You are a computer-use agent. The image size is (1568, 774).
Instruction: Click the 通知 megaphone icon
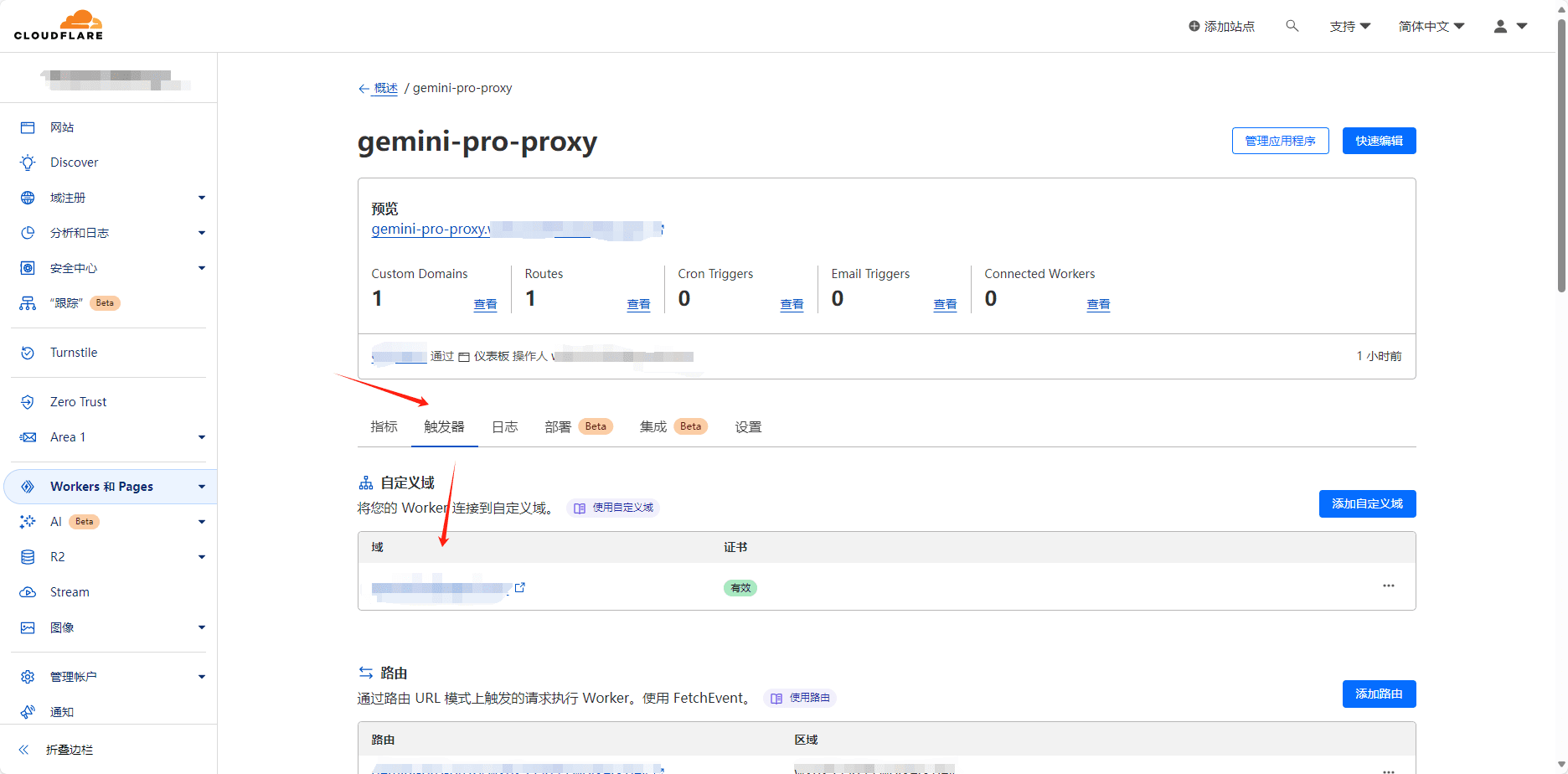(28, 712)
